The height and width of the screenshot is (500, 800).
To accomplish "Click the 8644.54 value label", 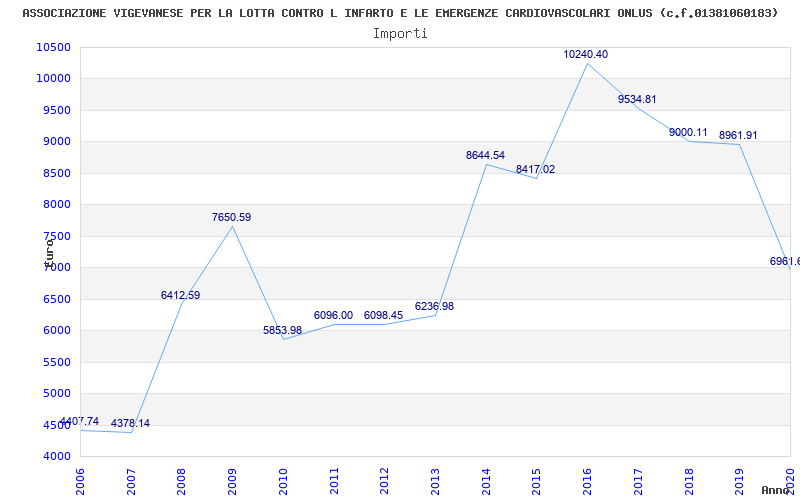I will point(485,155).
